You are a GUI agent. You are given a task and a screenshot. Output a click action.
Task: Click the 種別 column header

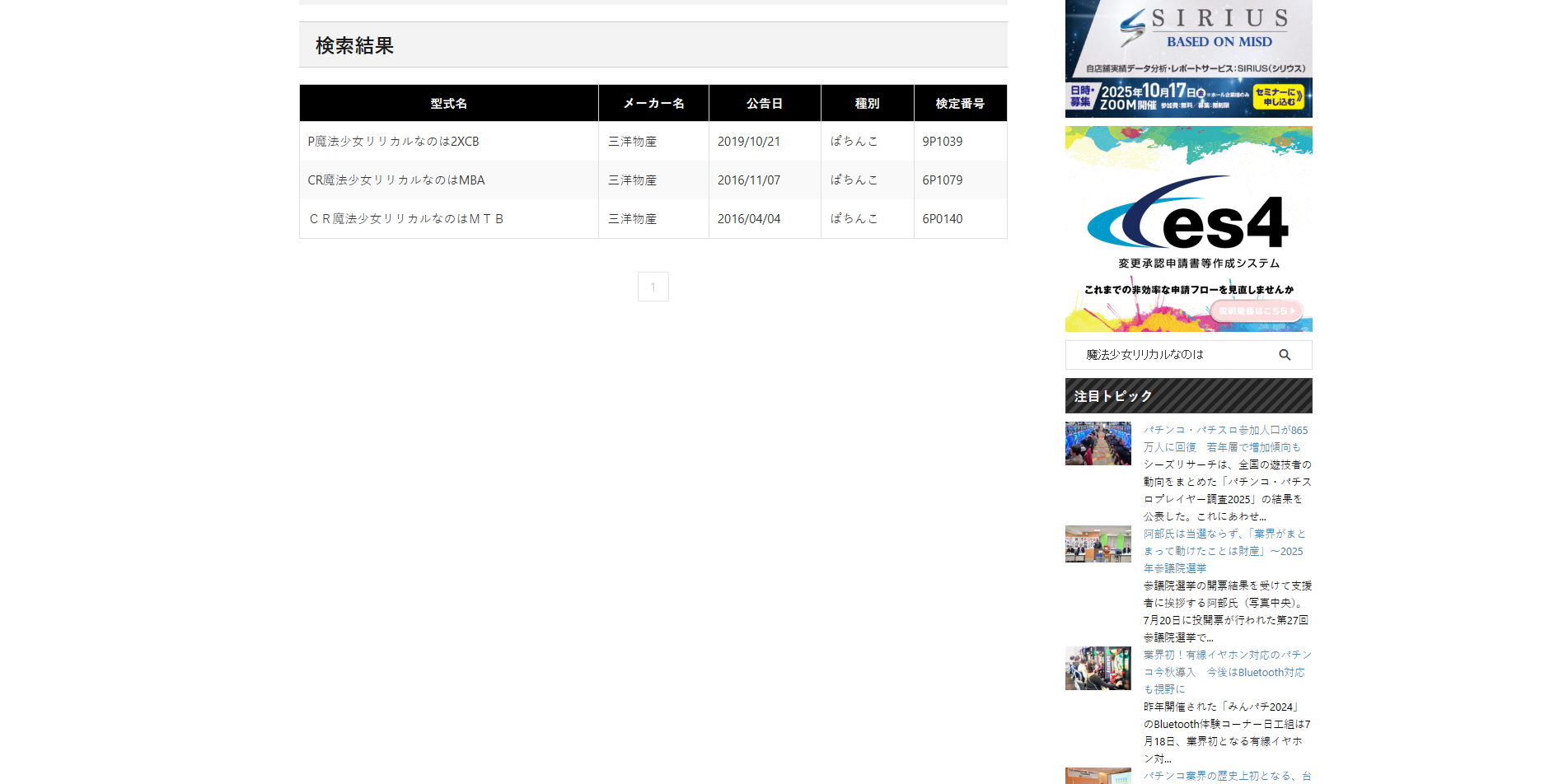point(868,103)
